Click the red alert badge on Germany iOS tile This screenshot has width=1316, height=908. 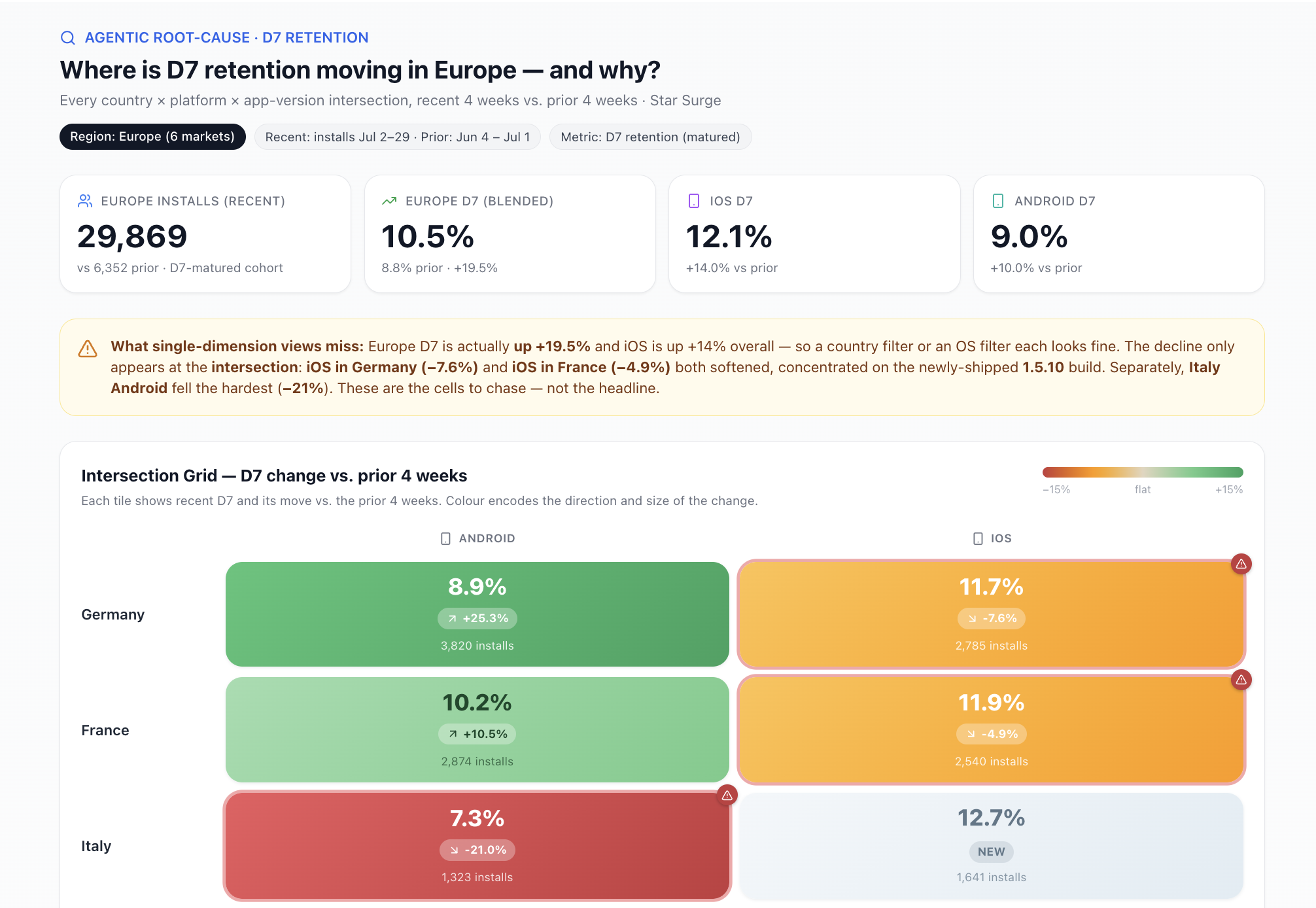click(x=1241, y=564)
